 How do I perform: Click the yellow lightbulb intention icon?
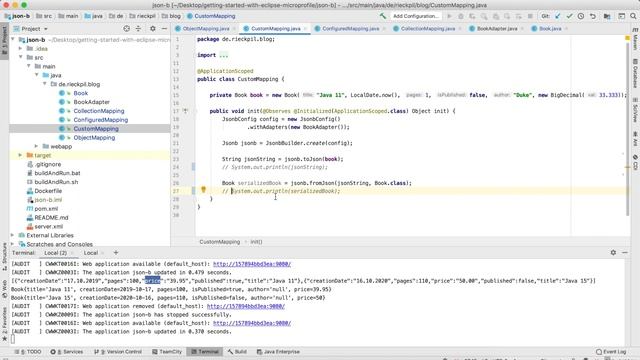pyautogui.click(x=203, y=190)
